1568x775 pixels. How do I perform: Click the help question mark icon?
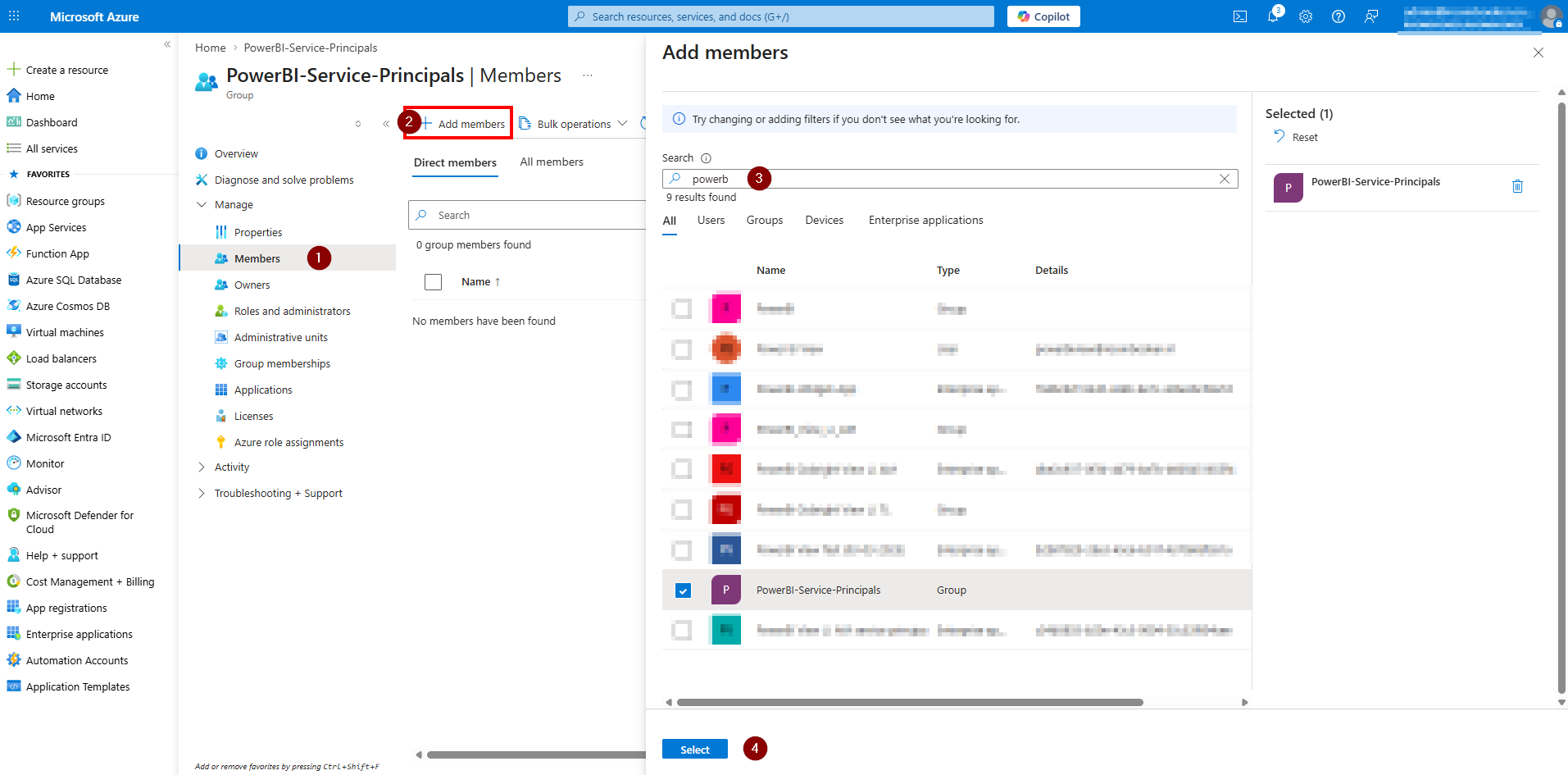(1338, 16)
